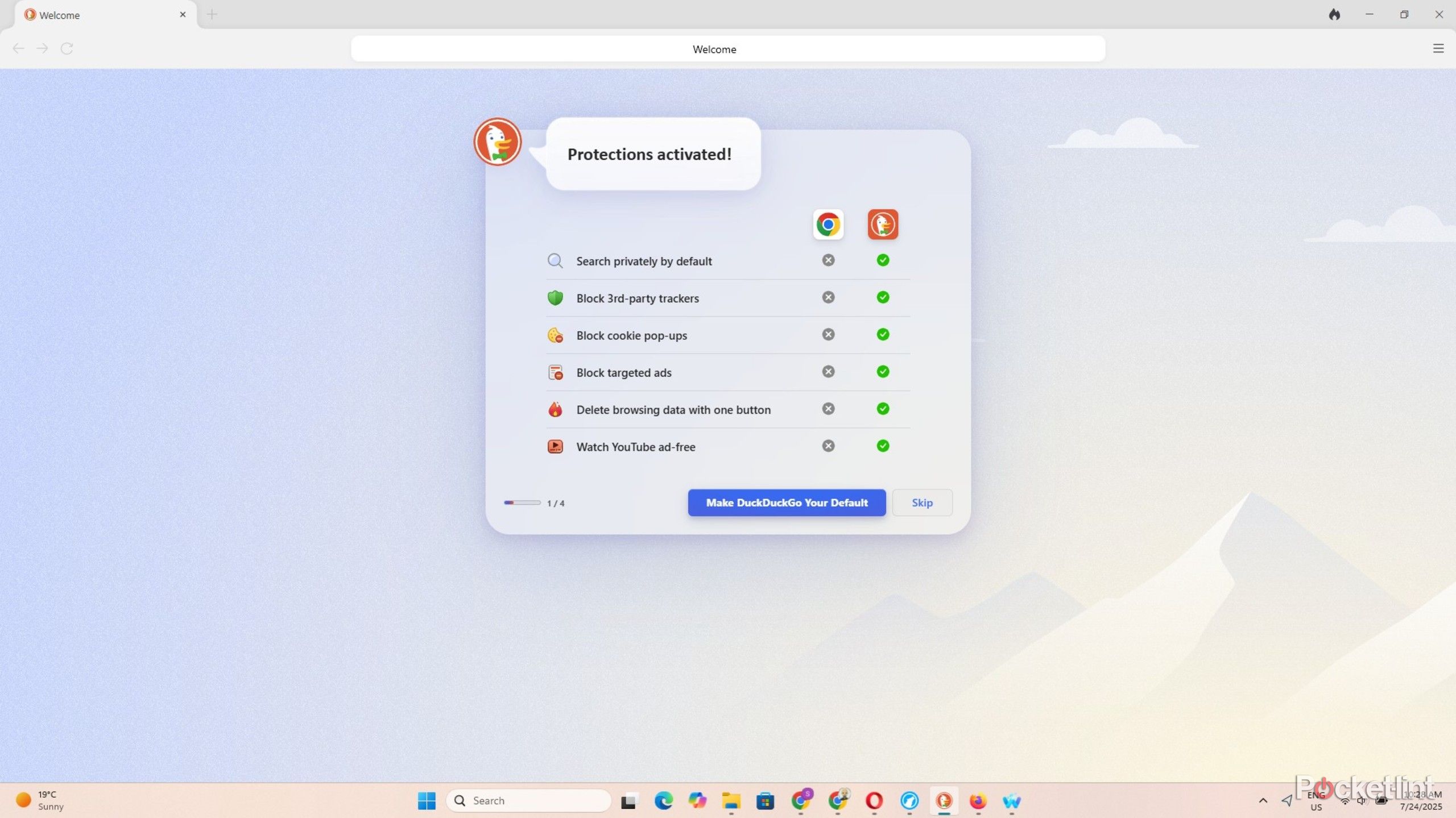Click the cookie pop-ups icon

pyautogui.click(x=555, y=335)
